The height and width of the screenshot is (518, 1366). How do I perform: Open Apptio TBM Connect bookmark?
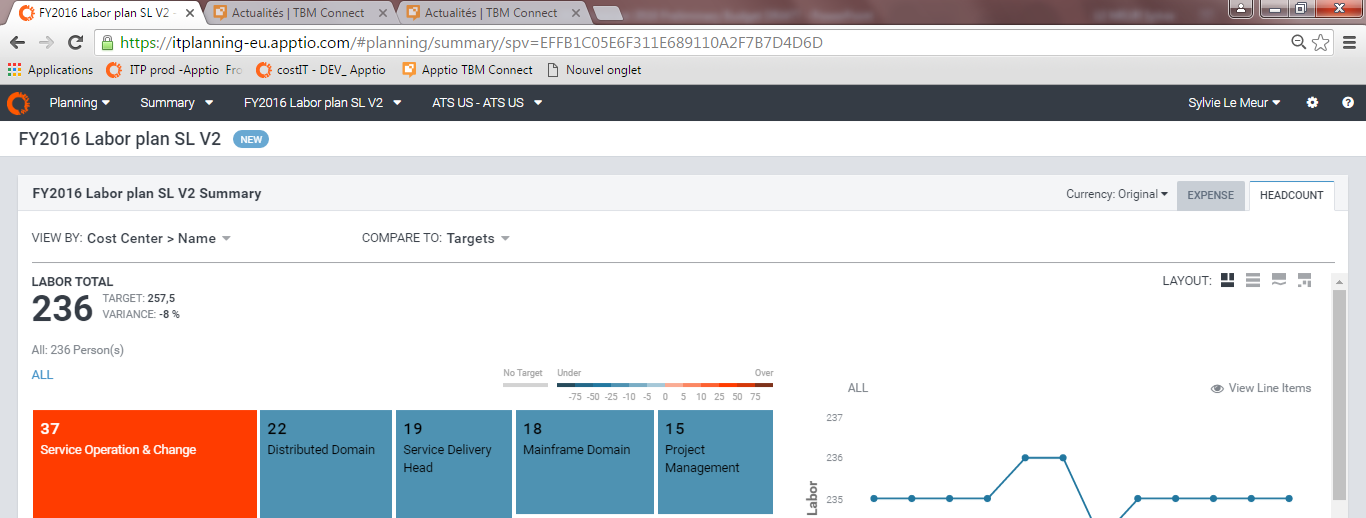click(467, 70)
